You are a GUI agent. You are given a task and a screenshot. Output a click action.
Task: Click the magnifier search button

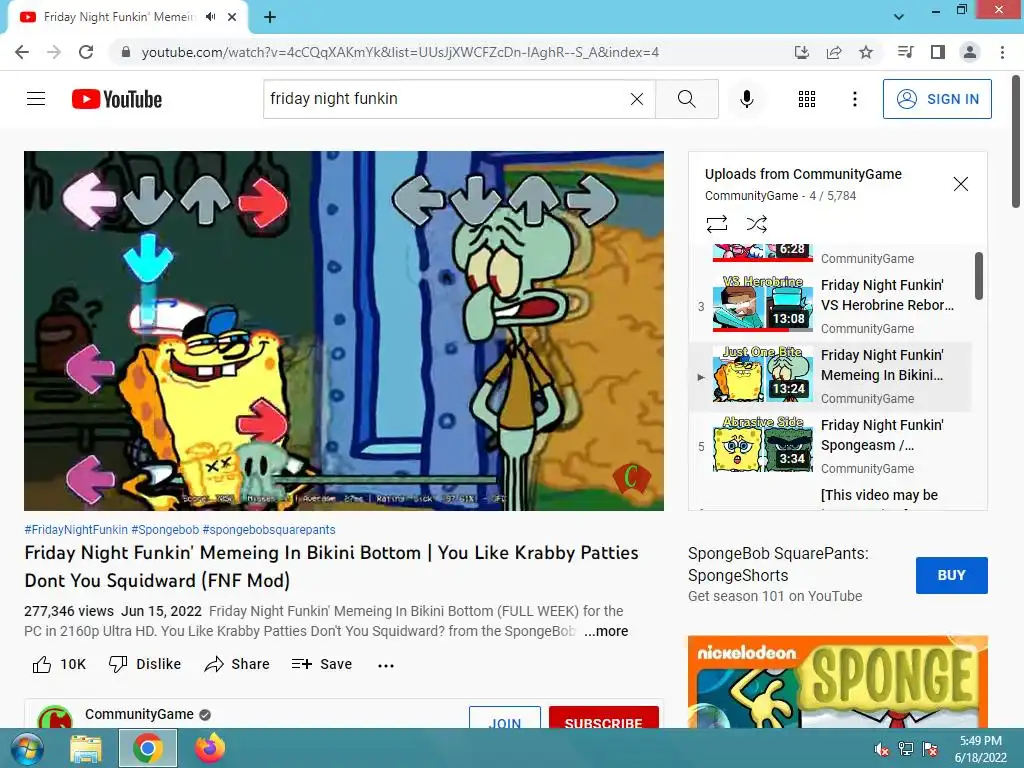[686, 99]
